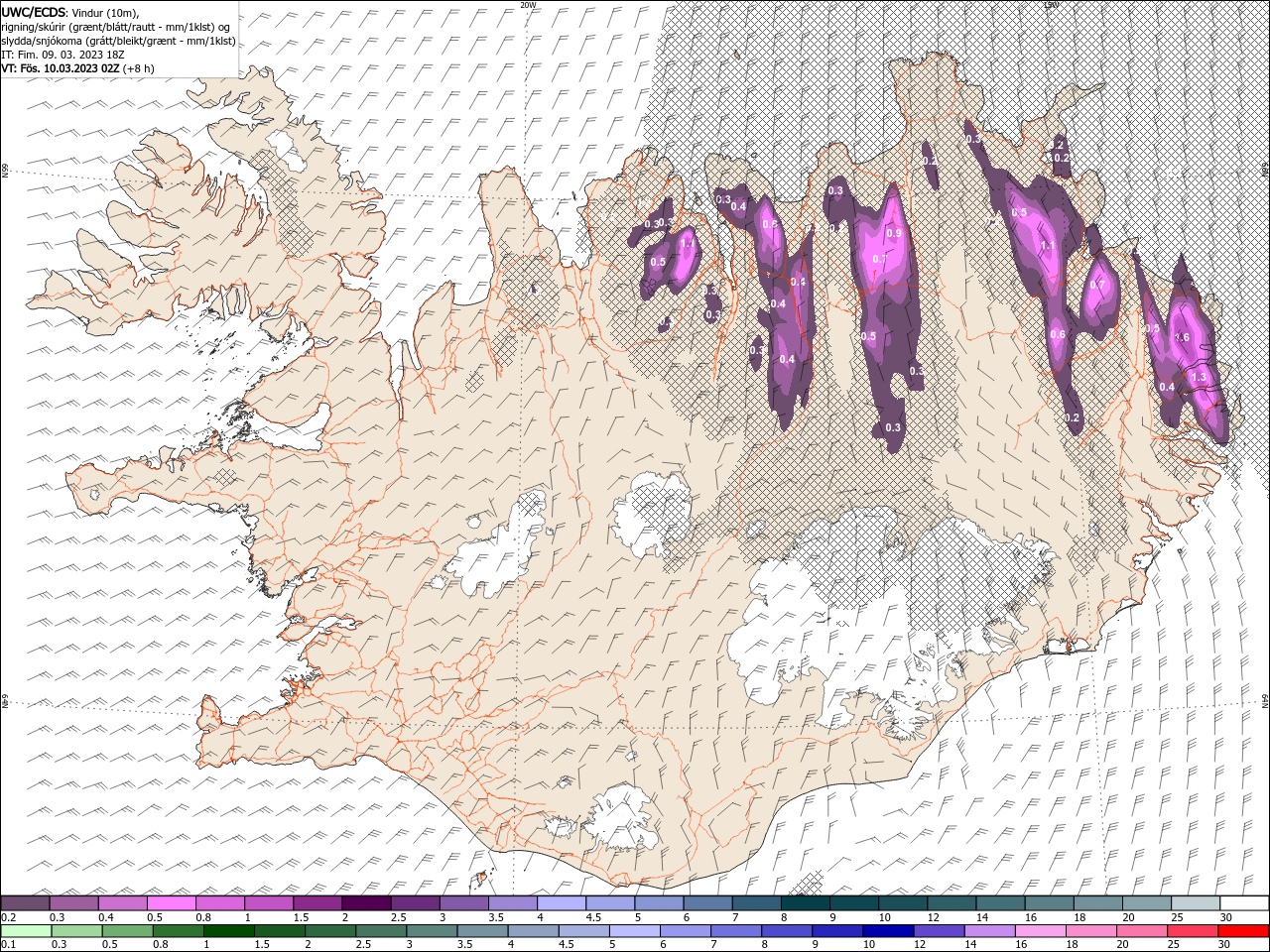The width and height of the screenshot is (1270, 952).
Task: Select the 'rigning/skúrir' legend description line
Action: pos(116,26)
